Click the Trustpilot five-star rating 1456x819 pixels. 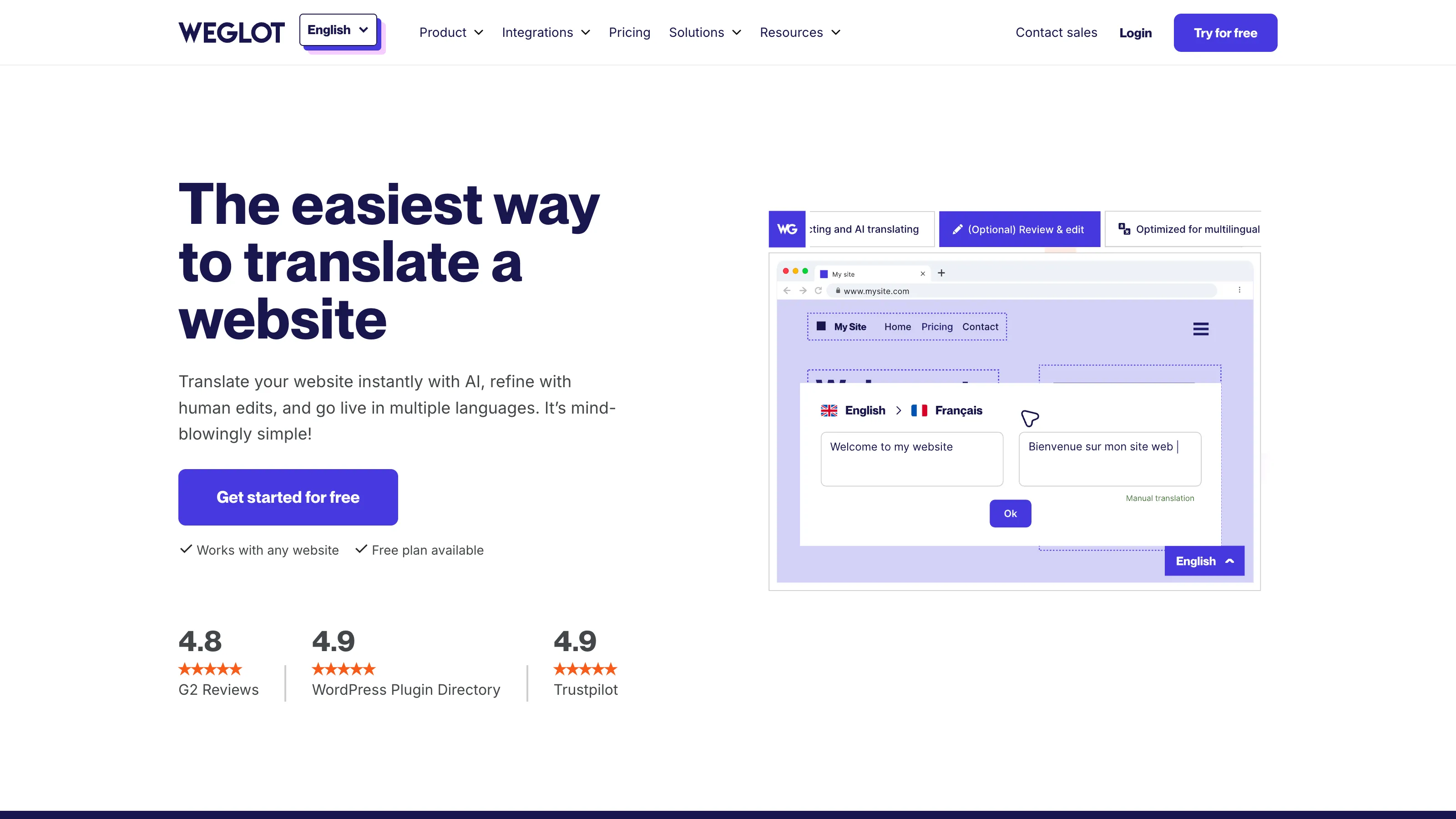(585, 669)
